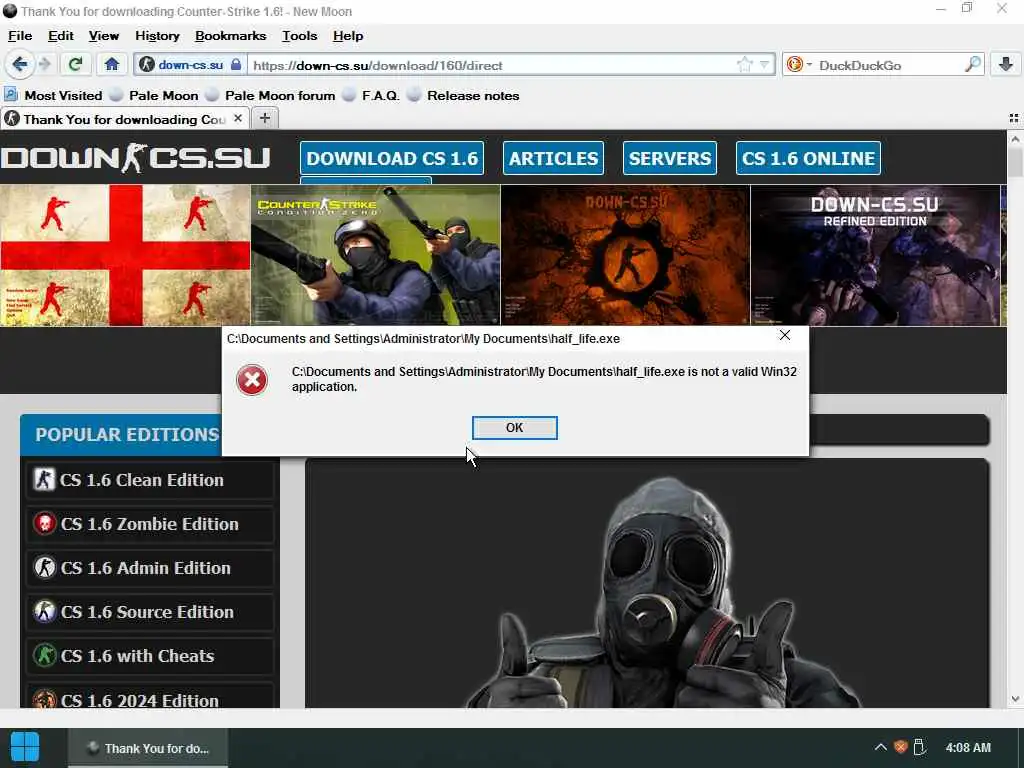Open the Refined Edition banner thumbnail
1024x768 pixels.
[x=875, y=255]
